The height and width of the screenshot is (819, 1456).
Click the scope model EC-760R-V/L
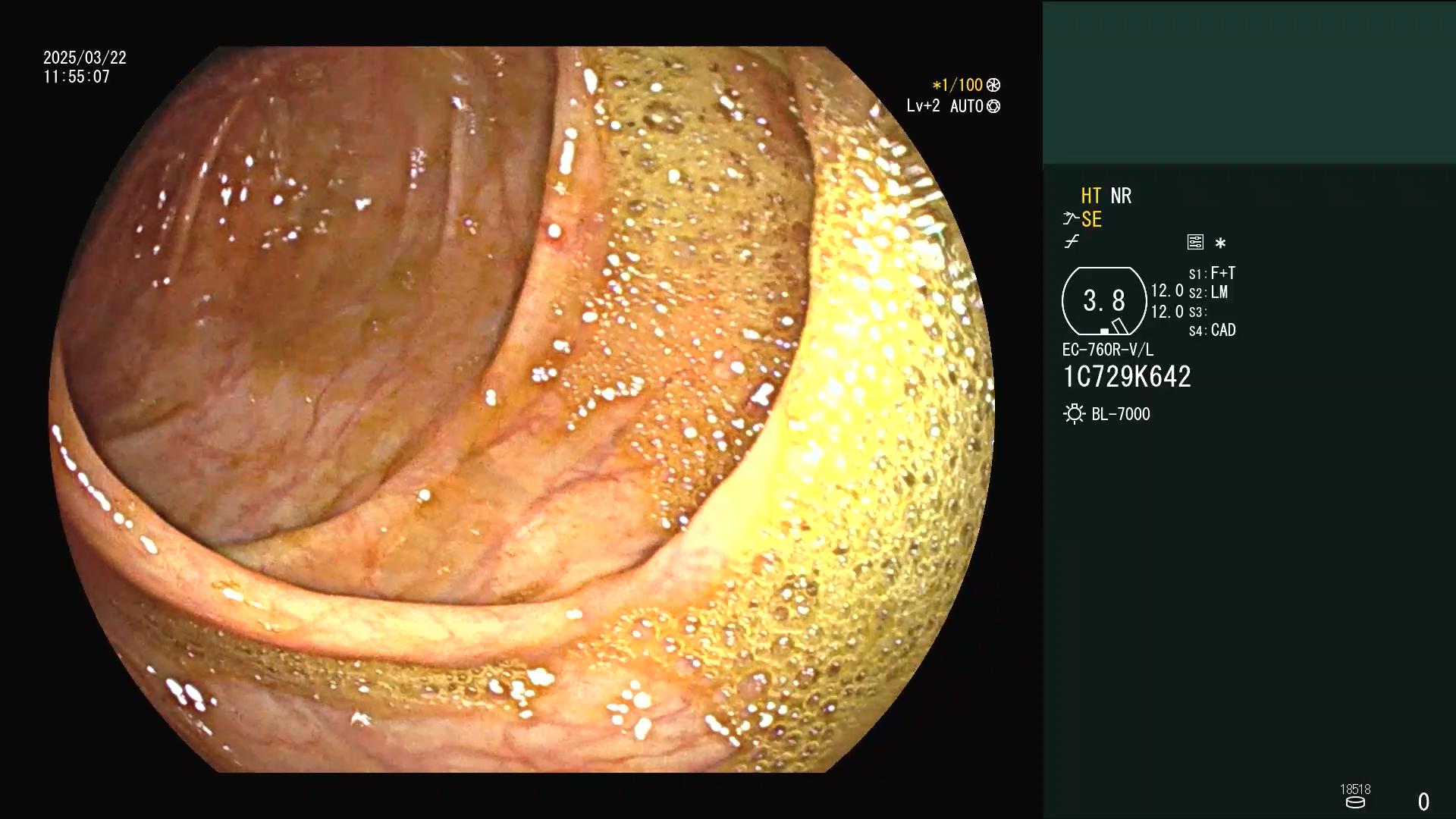(1108, 350)
